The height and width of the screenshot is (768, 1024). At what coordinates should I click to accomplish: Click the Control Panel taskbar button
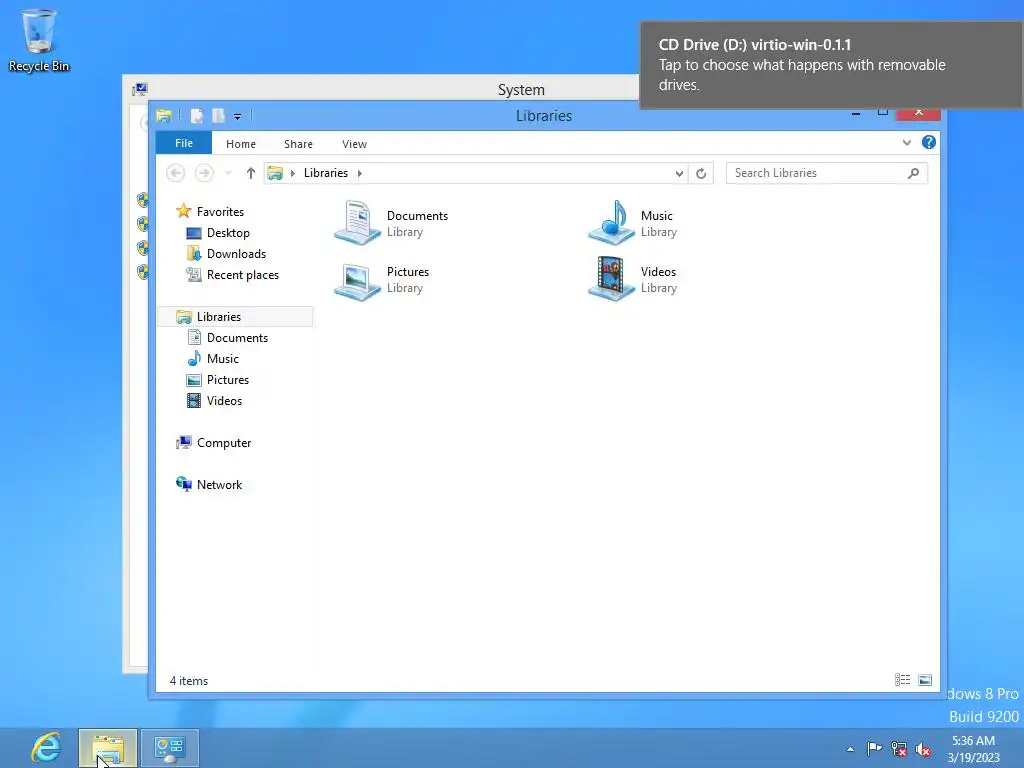(170, 748)
